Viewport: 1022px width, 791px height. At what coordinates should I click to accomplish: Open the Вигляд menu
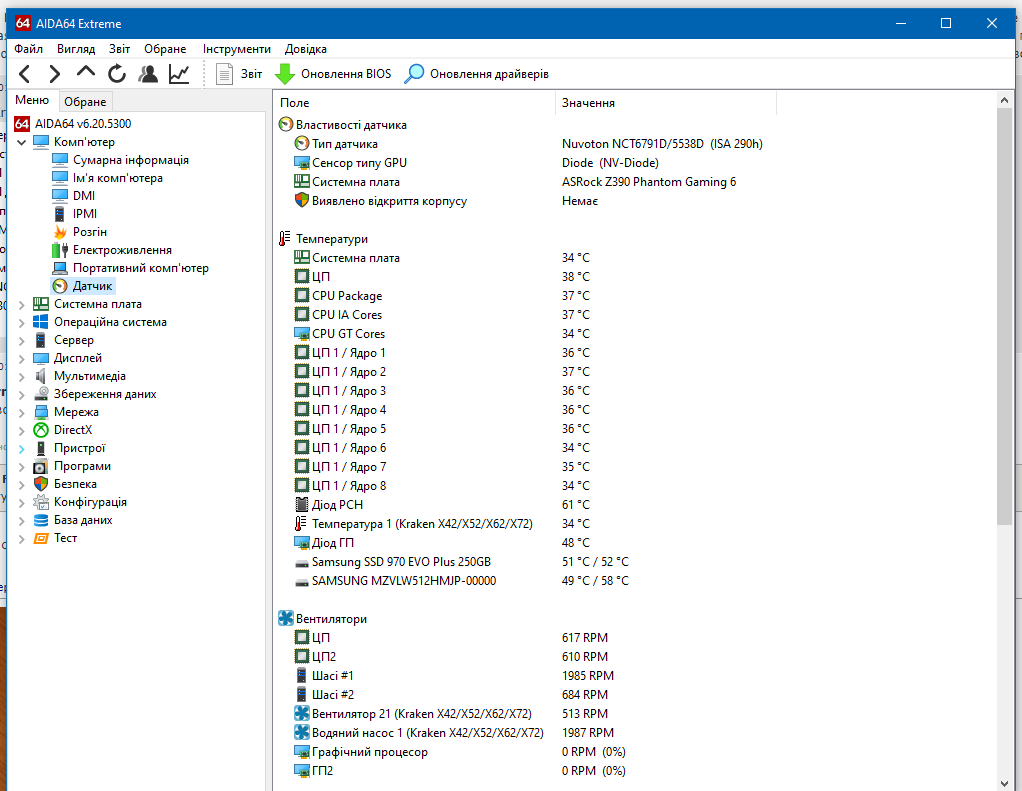click(x=76, y=49)
